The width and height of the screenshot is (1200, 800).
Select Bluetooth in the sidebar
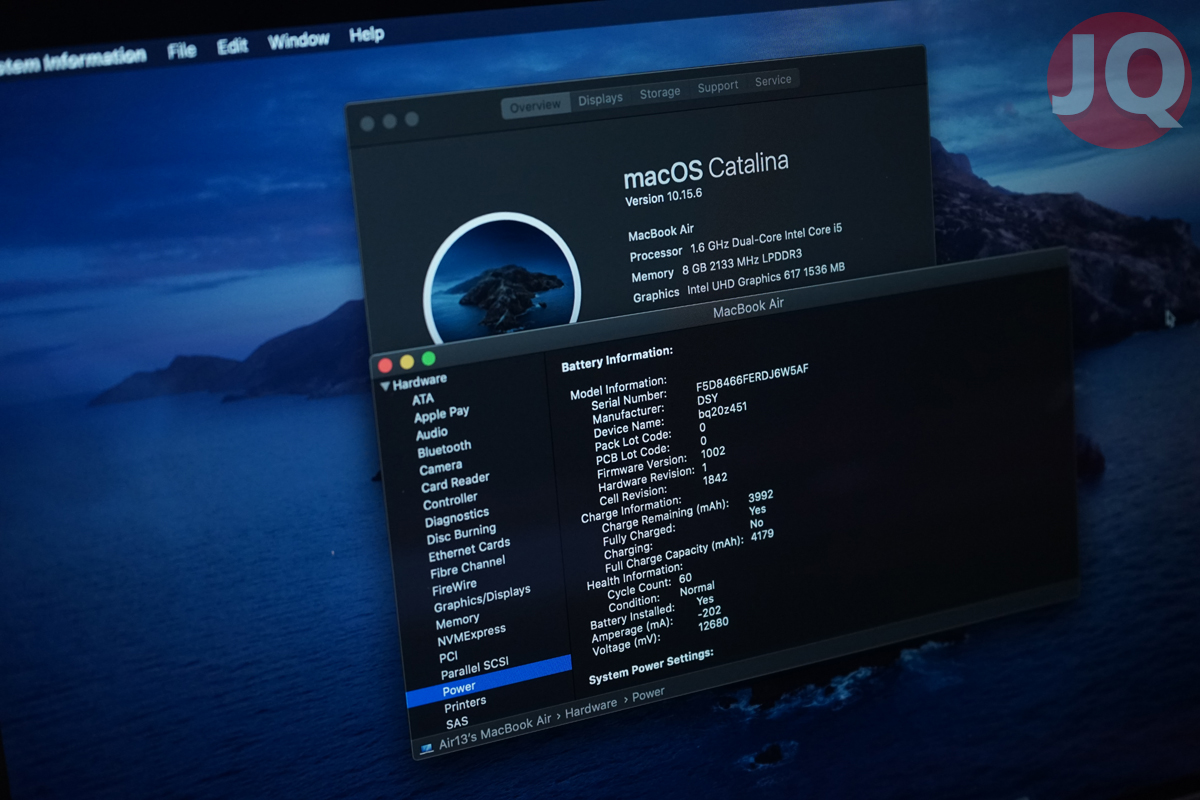(x=444, y=449)
